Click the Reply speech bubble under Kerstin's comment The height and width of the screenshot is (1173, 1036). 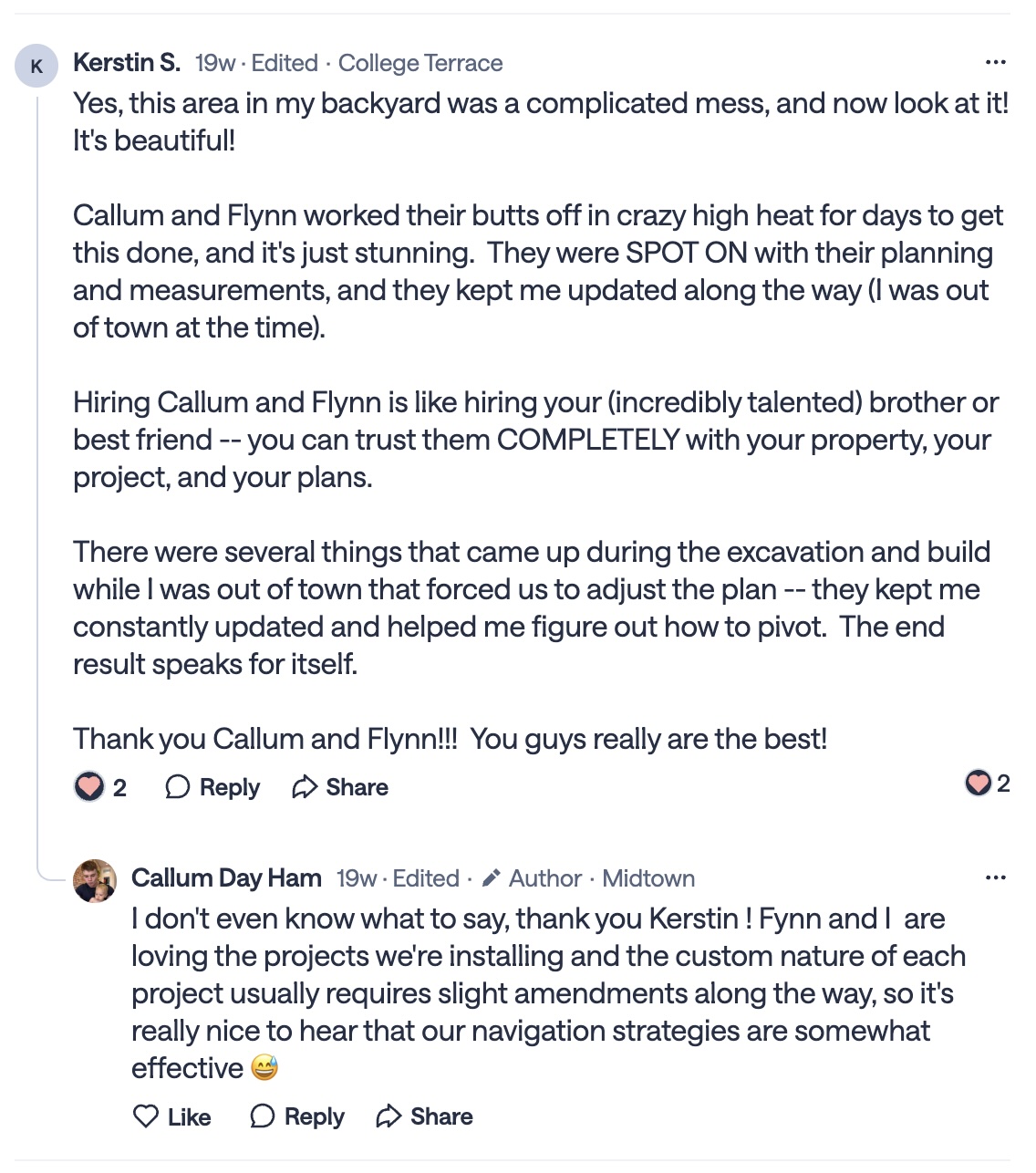coord(177,787)
